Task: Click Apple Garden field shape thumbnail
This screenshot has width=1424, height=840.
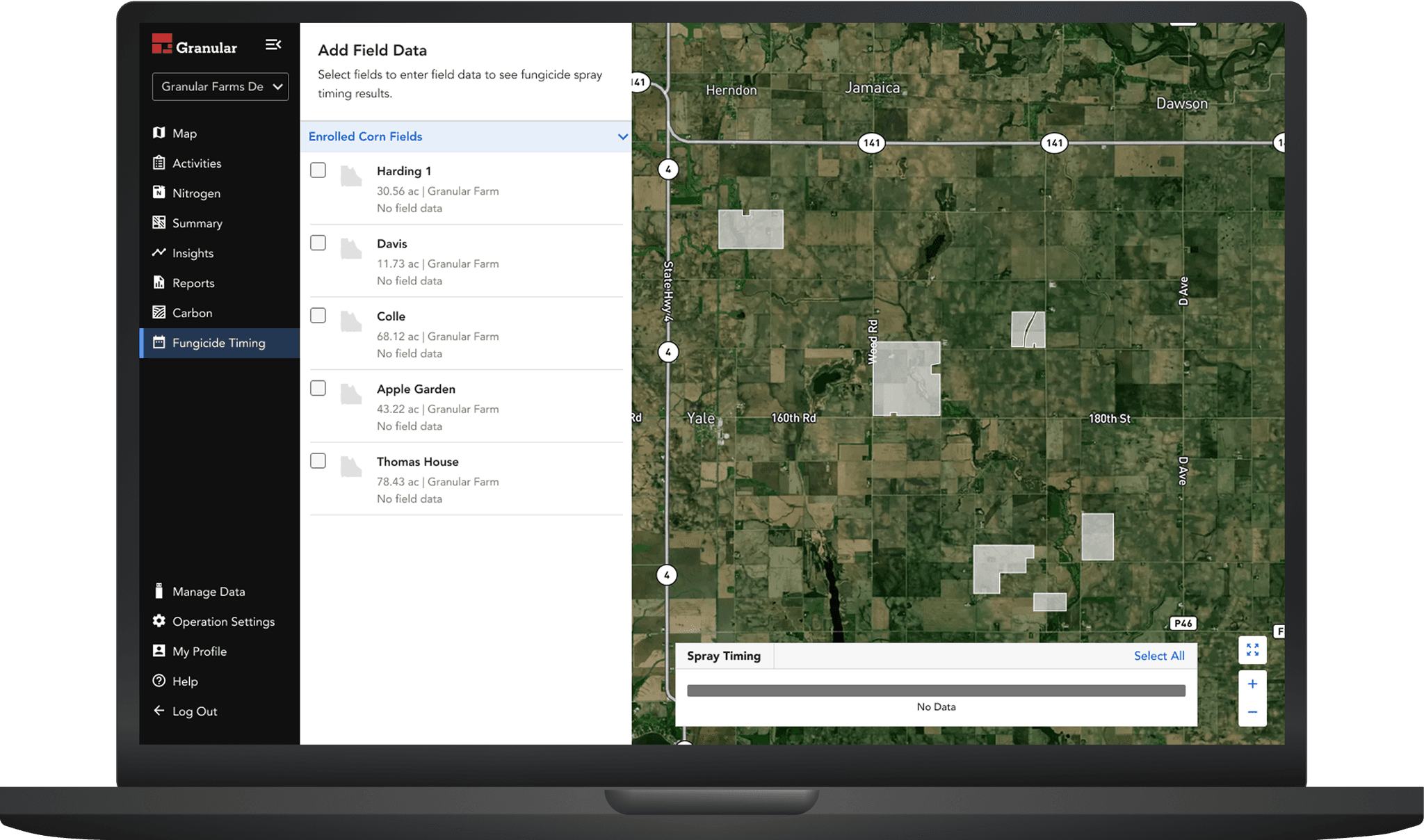Action: (x=351, y=394)
